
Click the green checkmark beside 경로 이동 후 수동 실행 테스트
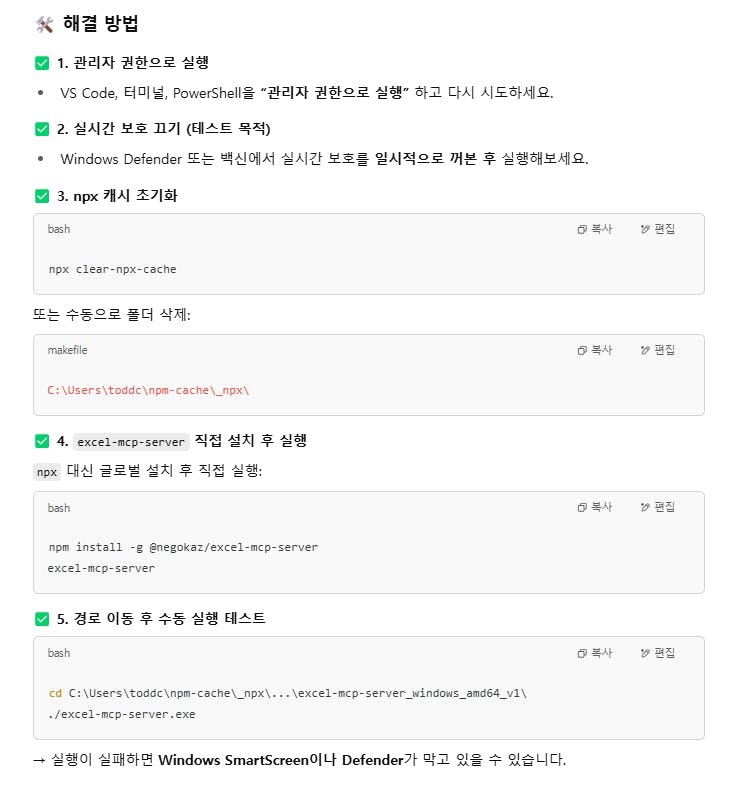pyautogui.click(x=42, y=619)
